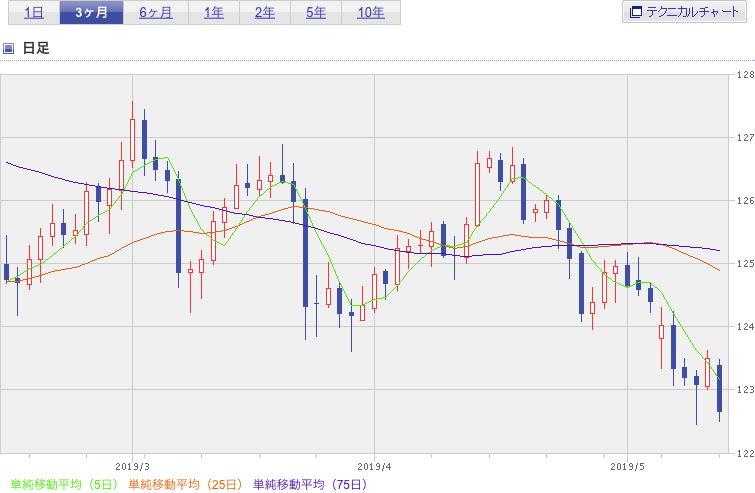This screenshot has width=755, height=493.
Task: Click the last blue candlestick on the chart
Action: [x=719, y=388]
